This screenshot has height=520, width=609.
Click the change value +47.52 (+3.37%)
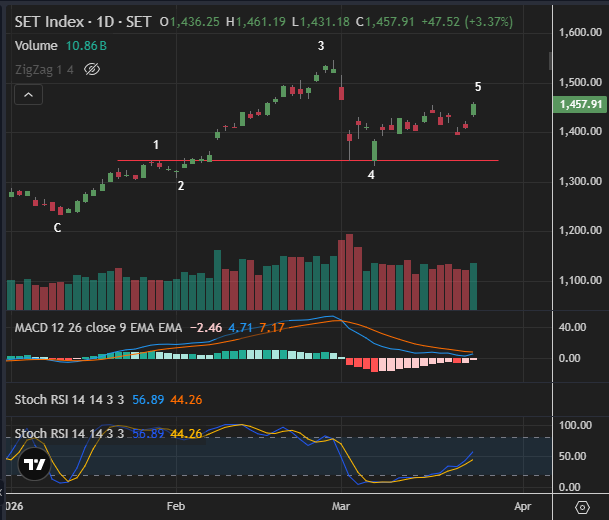pyautogui.click(x=467, y=22)
